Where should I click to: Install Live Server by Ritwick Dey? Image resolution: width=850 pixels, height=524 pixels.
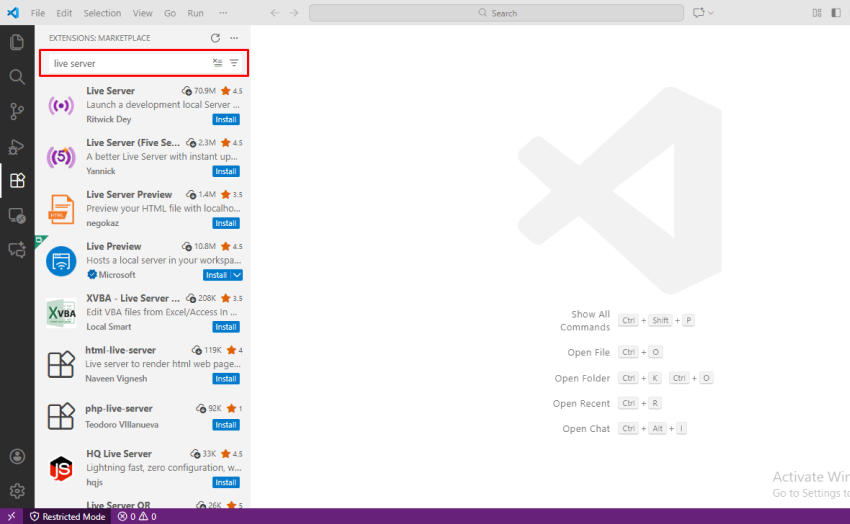tap(226, 119)
